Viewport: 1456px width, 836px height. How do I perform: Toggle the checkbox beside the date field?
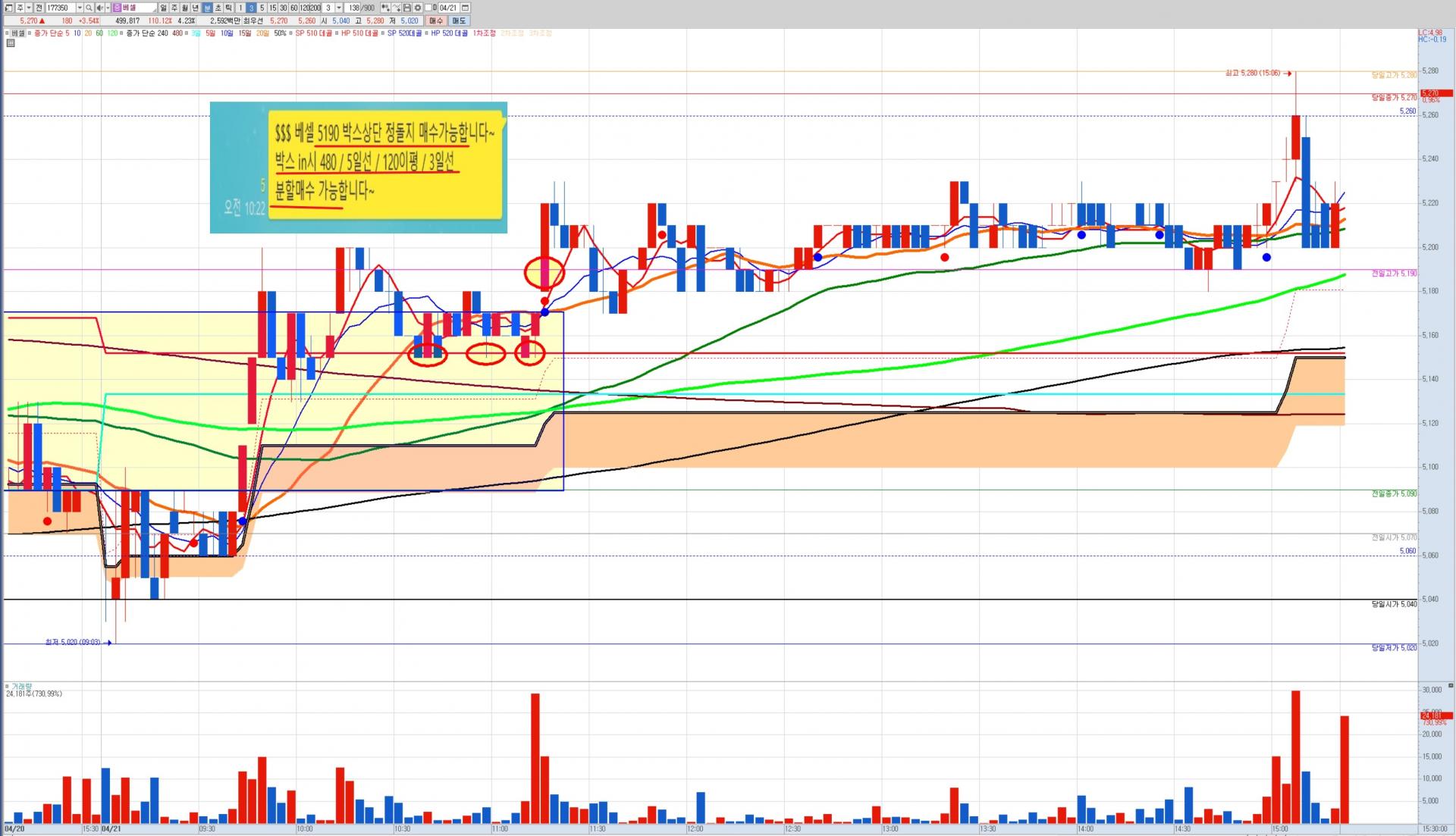click(x=428, y=8)
